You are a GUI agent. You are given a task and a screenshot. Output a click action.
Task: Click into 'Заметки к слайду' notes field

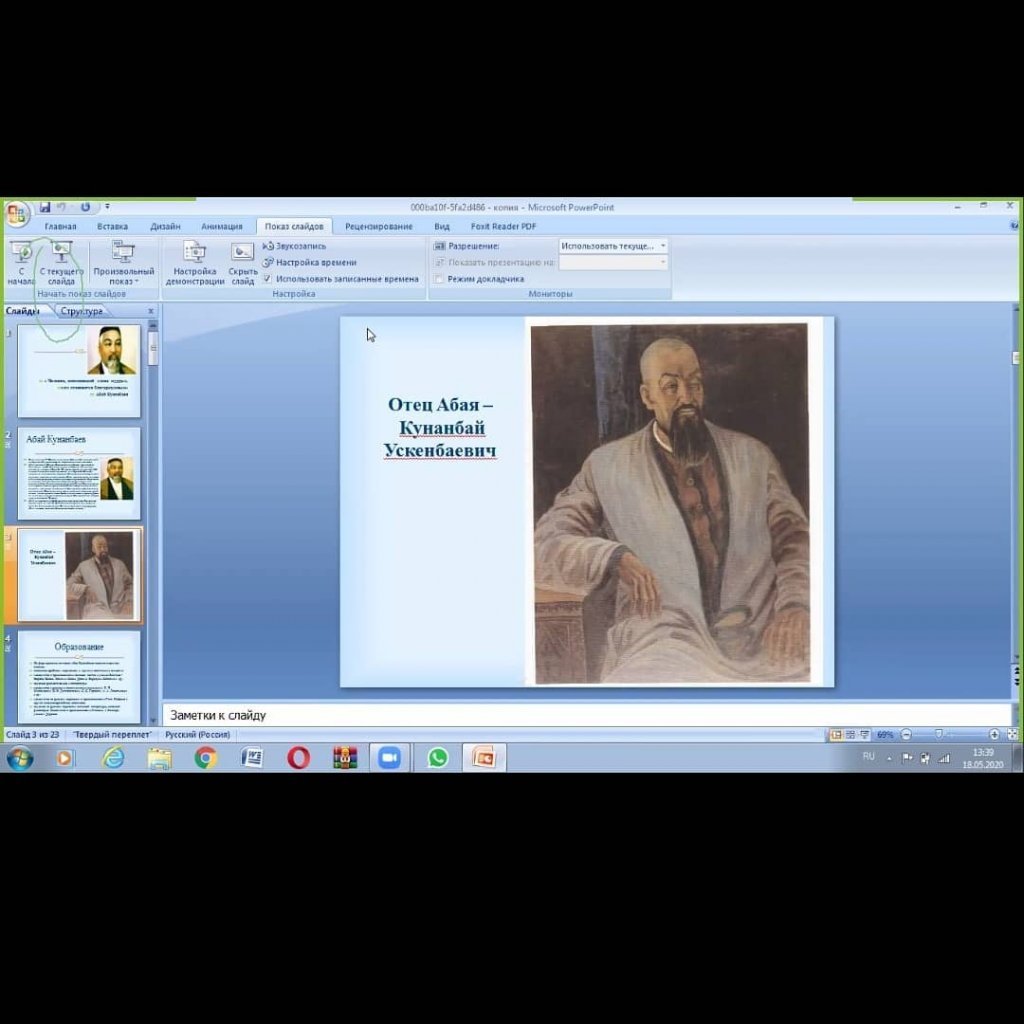586,715
